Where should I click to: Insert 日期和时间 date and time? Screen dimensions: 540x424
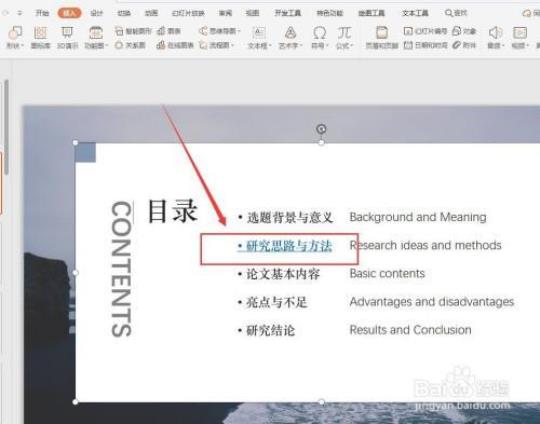click(x=425, y=45)
